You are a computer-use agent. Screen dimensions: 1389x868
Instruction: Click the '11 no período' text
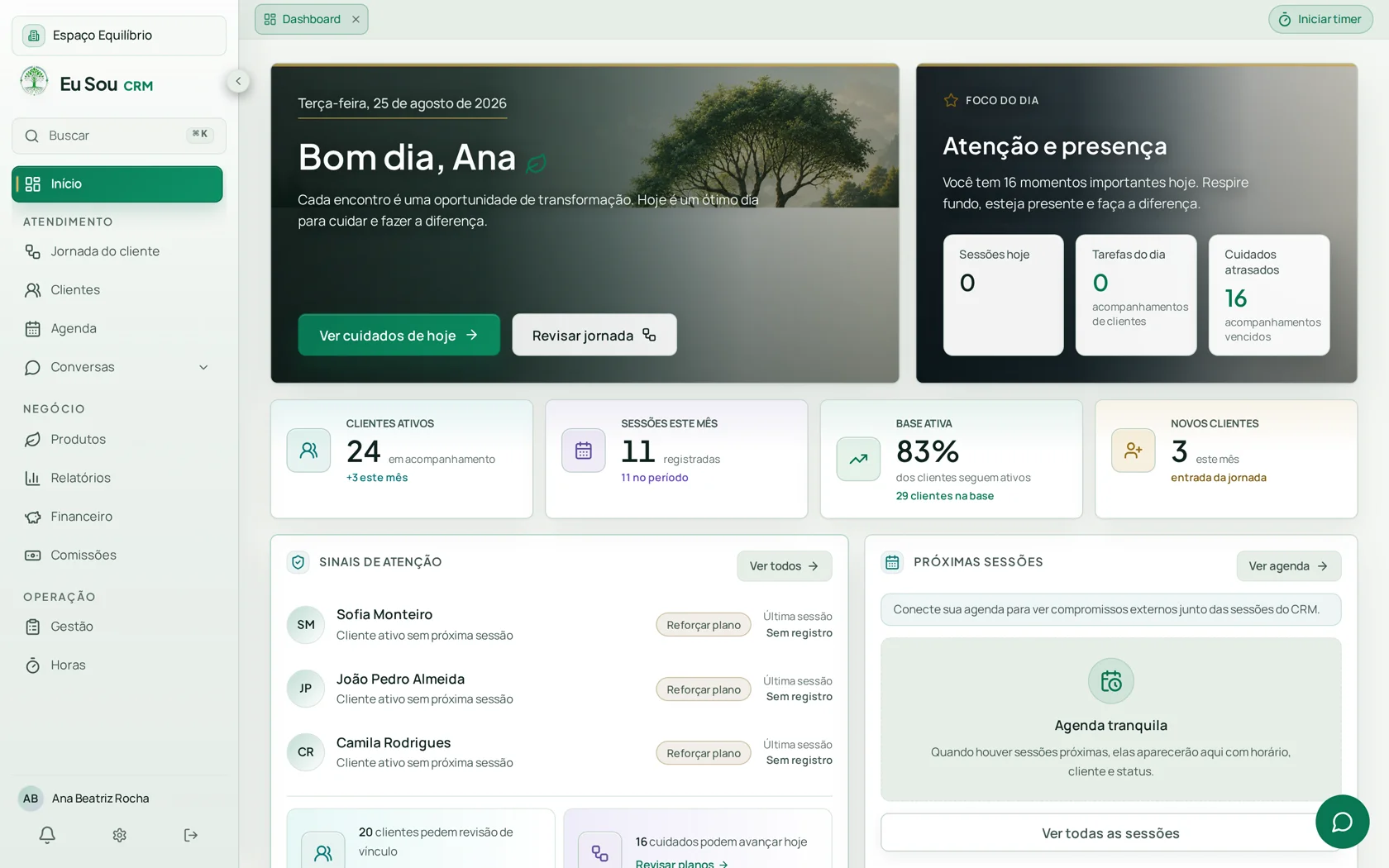(x=655, y=478)
